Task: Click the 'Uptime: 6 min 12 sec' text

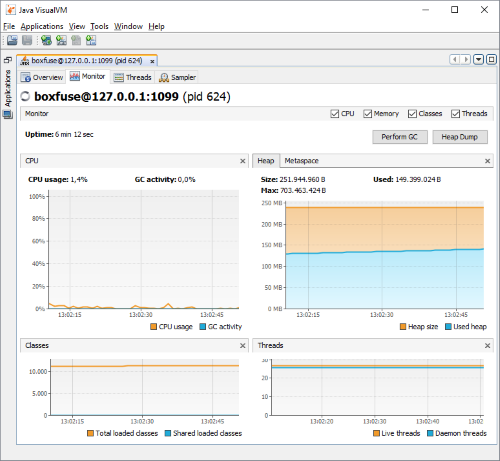Action: [x=59, y=134]
